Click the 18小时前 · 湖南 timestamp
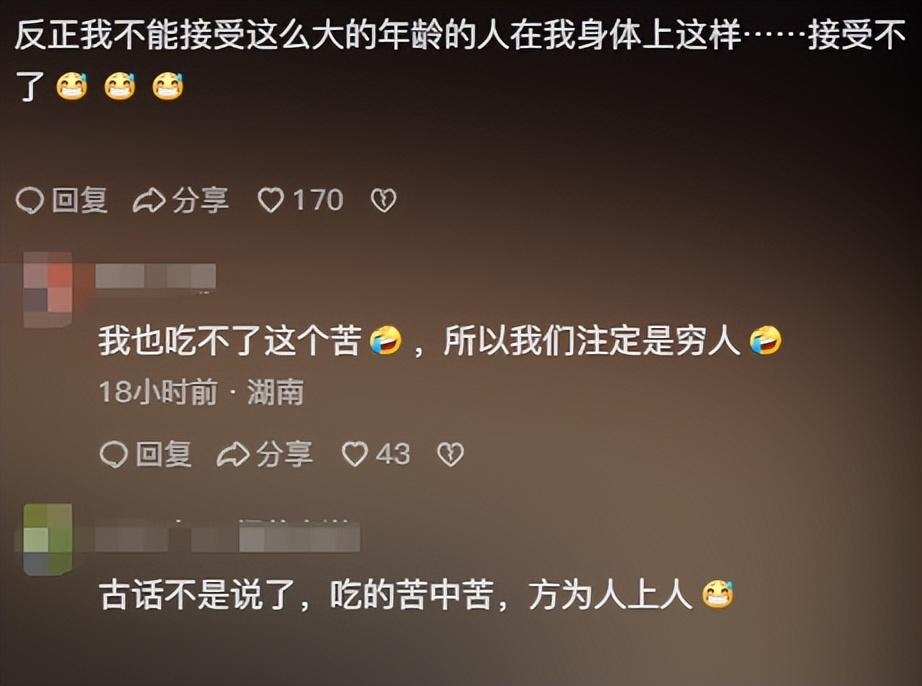Image resolution: width=922 pixels, height=686 pixels. 201,392
